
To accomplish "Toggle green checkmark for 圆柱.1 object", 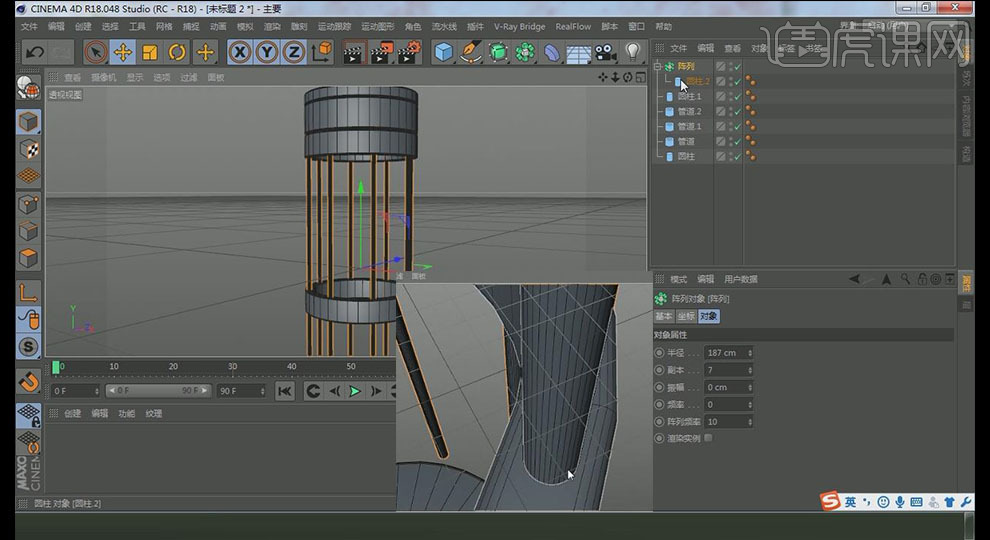I will click(x=737, y=97).
